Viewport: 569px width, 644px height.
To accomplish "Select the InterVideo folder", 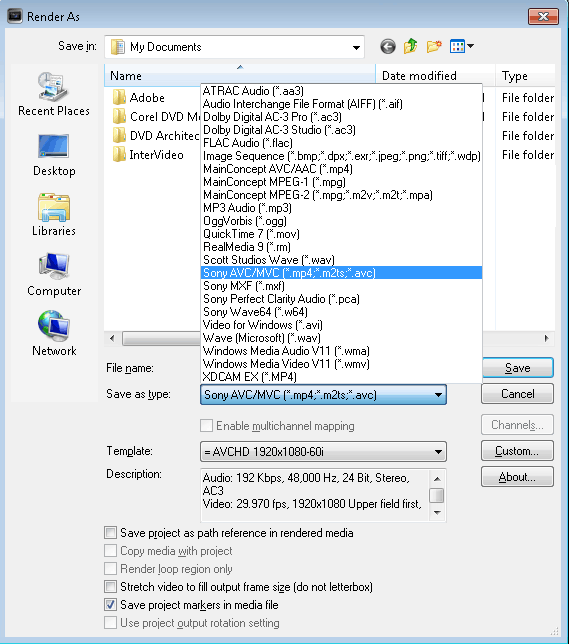I will pos(148,155).
